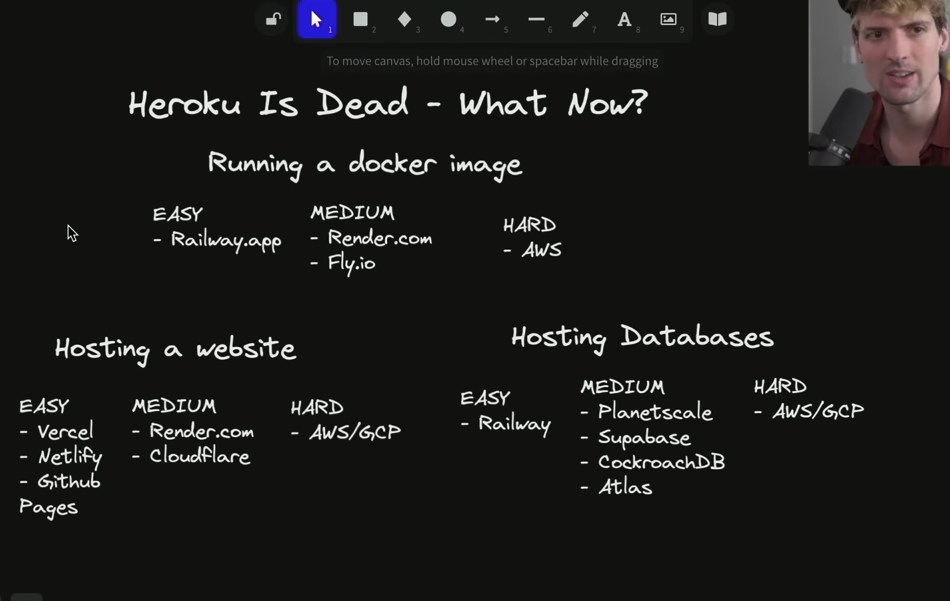Select the '- Cloudflare' text
Image resolution: width=950 pixels, height=601 pixels.
coord(191,456)
